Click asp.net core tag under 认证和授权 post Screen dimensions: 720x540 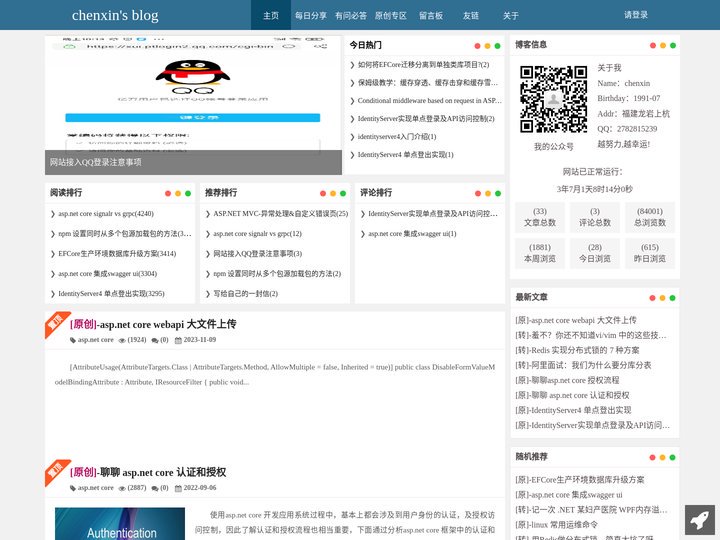click(x=96, y=488)
